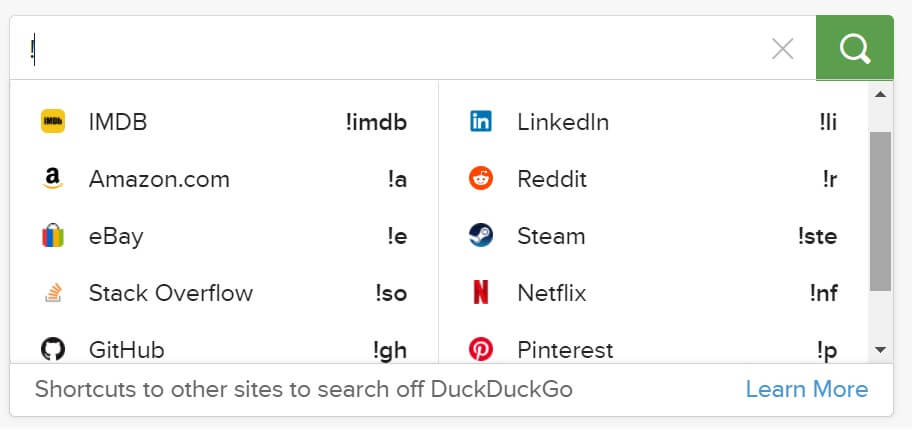
Task: Focus the search input field
Action: [x=396, y=48]
